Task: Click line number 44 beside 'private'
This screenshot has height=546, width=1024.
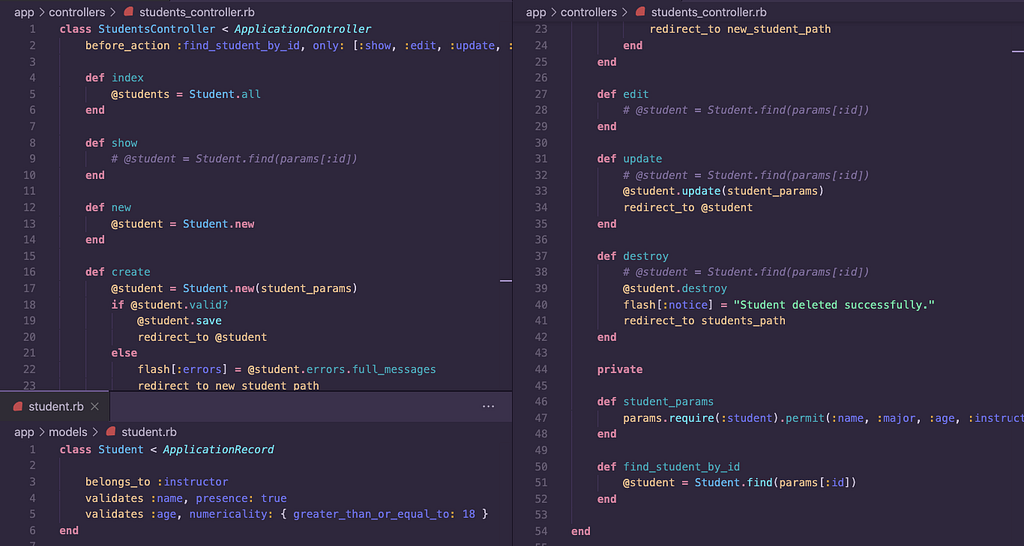Action: tap(541, 369)
